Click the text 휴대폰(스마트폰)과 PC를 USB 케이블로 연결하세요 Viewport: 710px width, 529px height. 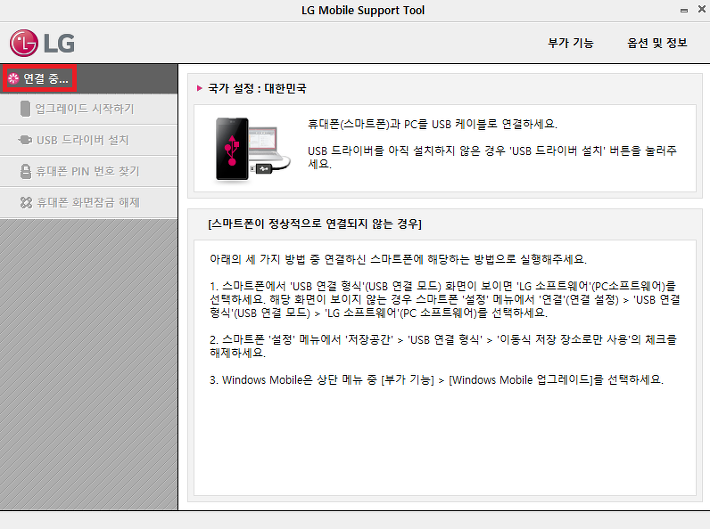point(432,124)
